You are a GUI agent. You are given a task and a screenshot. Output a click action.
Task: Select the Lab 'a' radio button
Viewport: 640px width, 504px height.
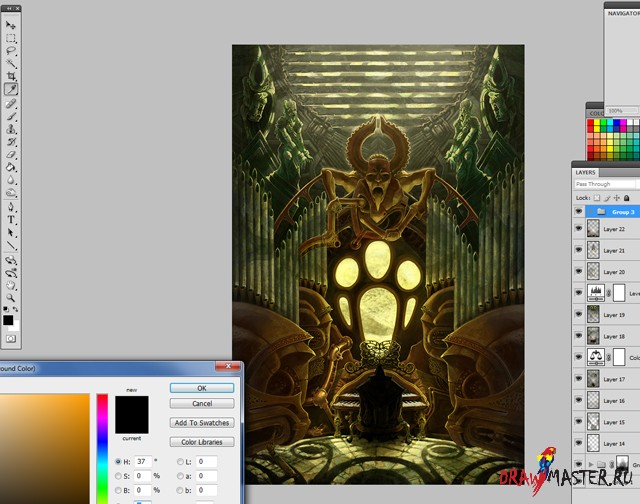point(180,476)
